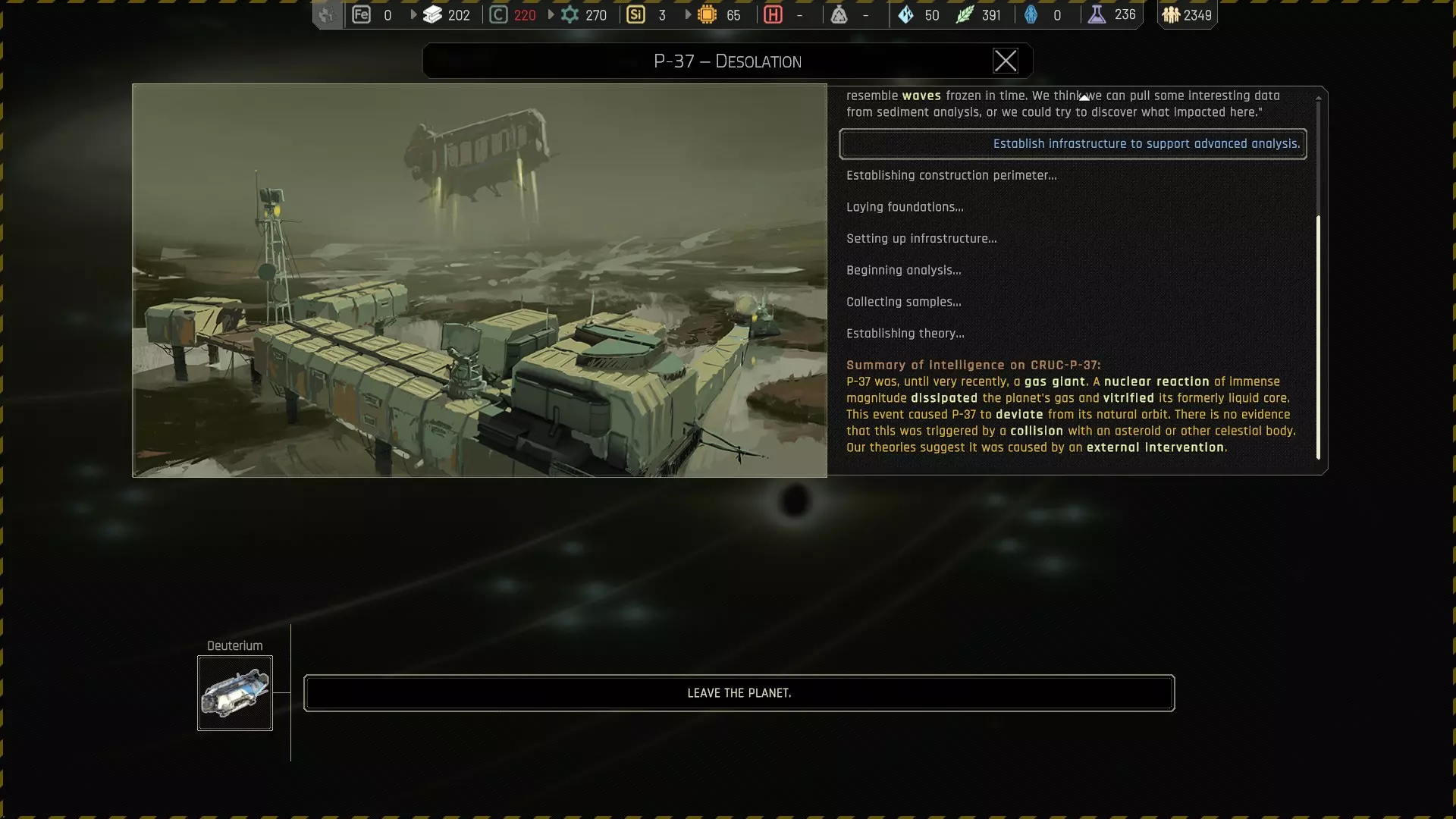The image size is (1456, 819).
Task: Expand silicon conversion arrow before chip icon
Action: click(x=689, y=14)
